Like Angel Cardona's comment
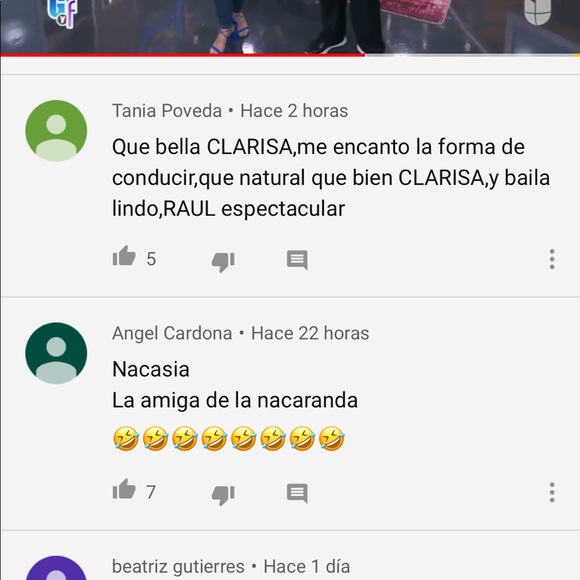 124,489
